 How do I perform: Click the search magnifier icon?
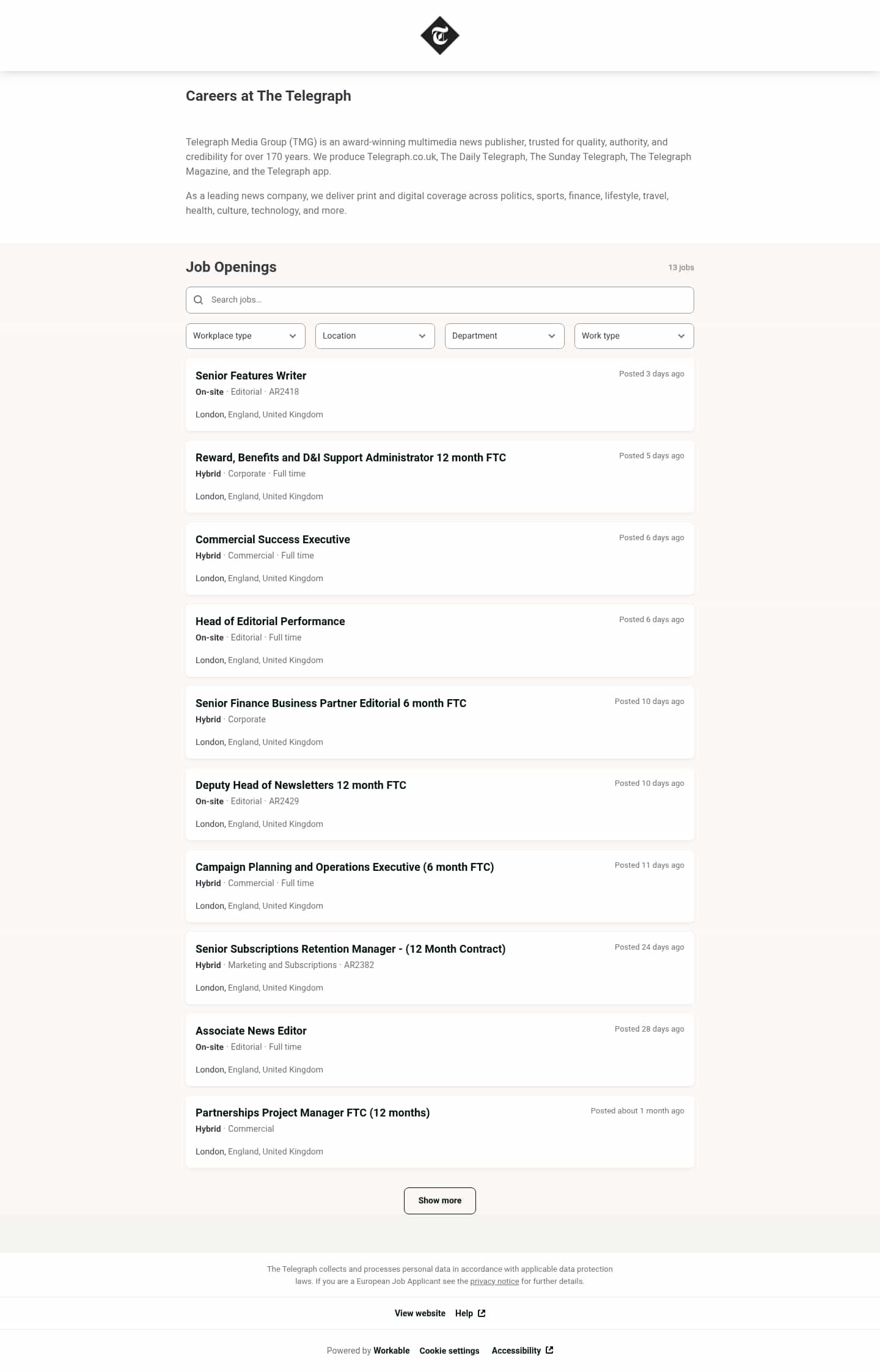(198, 300)
